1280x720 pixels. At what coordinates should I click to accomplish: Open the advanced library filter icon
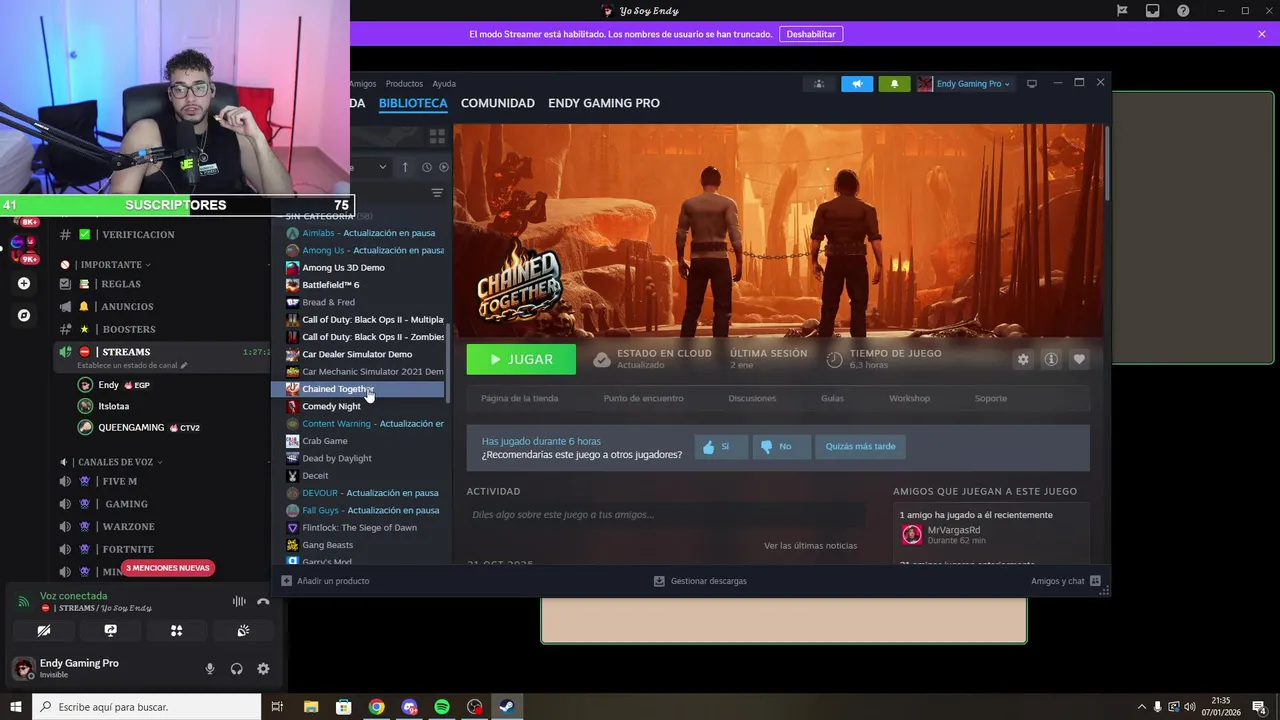[437, 193]
